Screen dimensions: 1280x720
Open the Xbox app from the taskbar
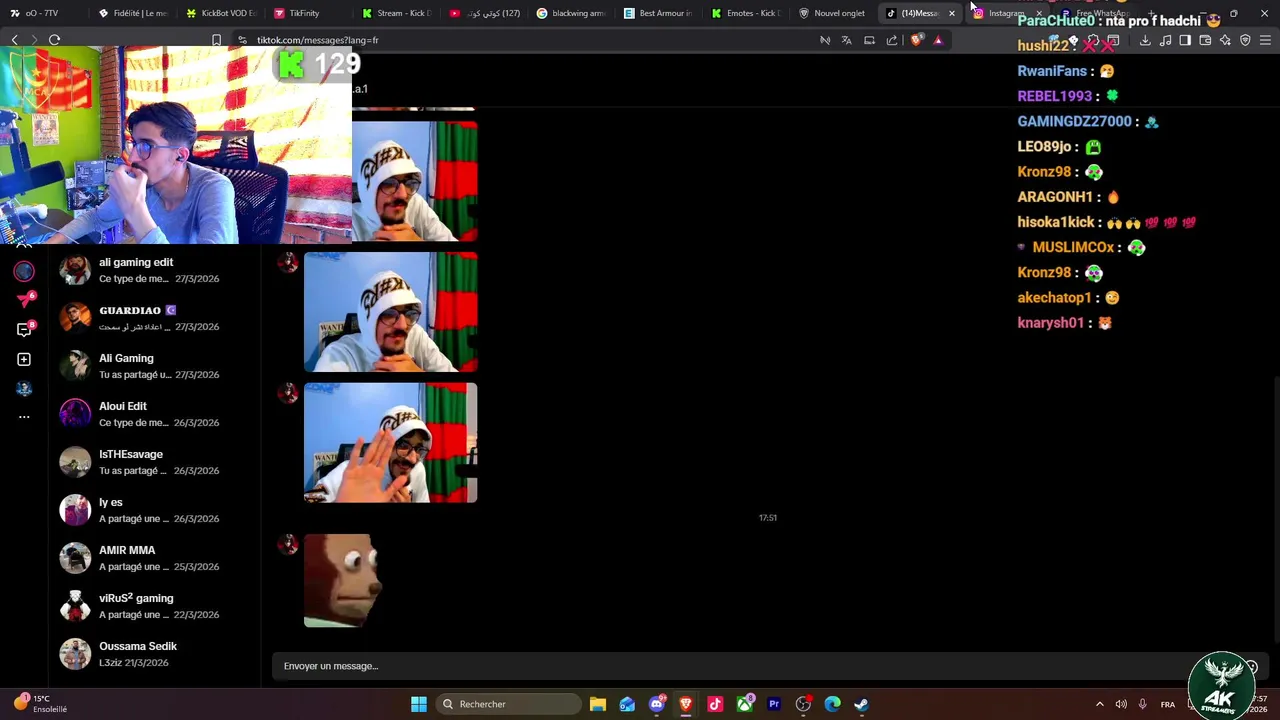coord(745,704)
